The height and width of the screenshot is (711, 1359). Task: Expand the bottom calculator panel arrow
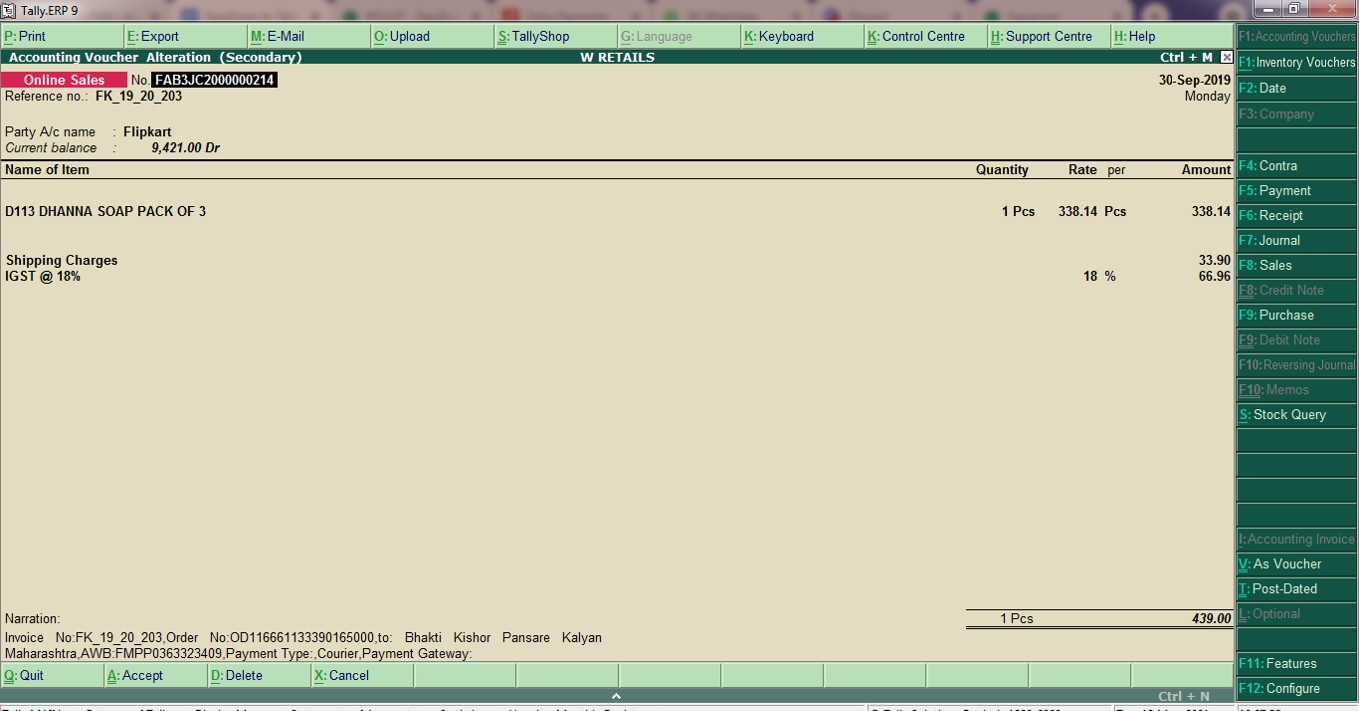click(616, 696)
